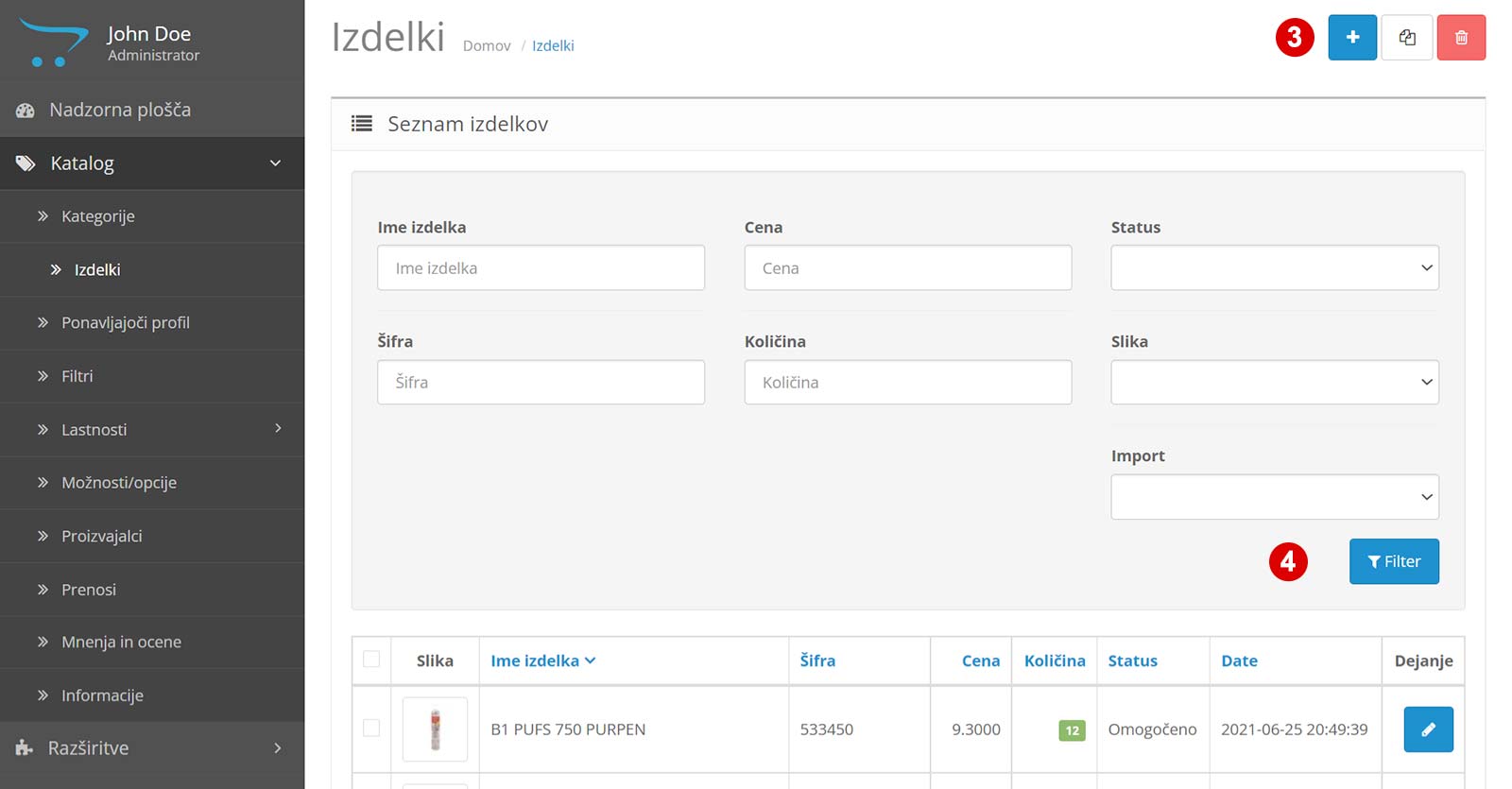Follow the Domov breadcrumb link
The image size is (1512, 789).
tap(487, 45)
